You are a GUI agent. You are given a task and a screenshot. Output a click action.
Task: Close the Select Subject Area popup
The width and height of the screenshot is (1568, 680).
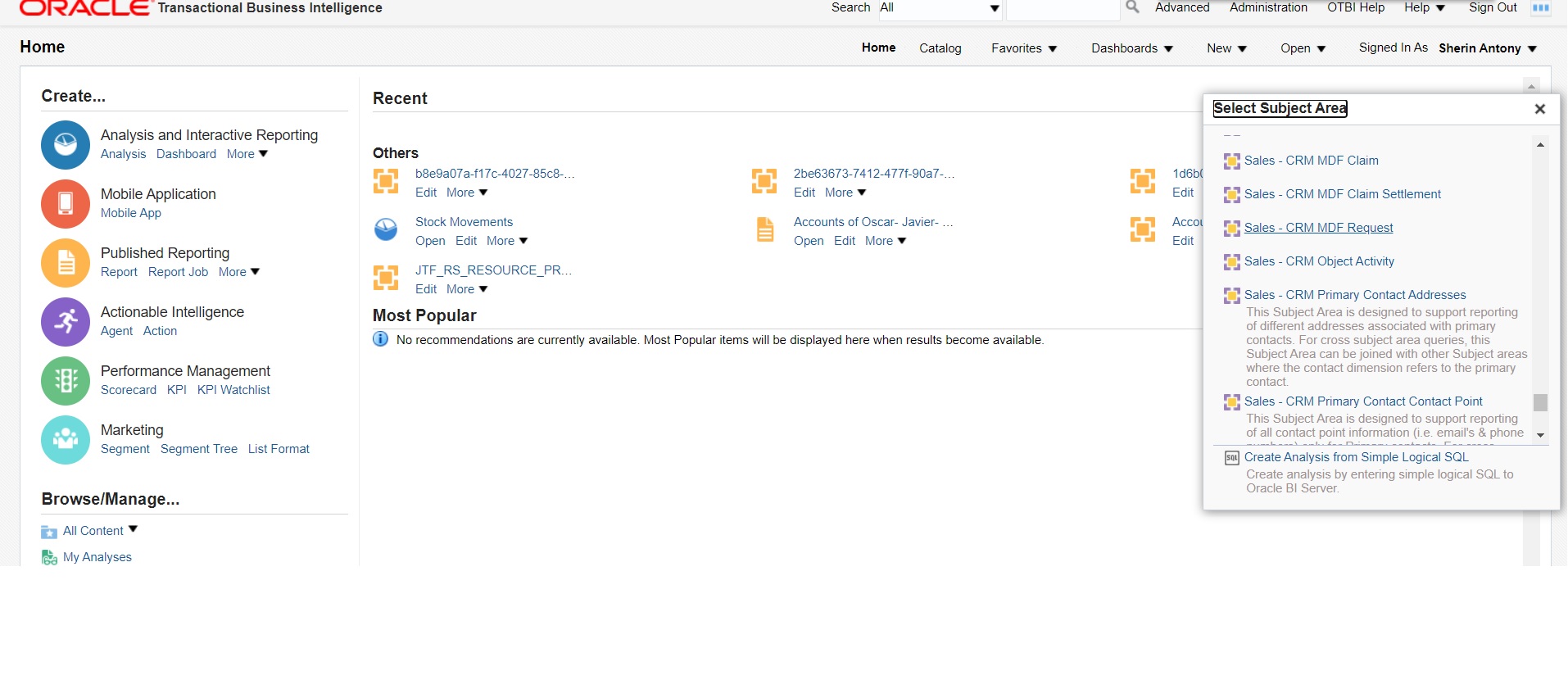coord(1540,109)
